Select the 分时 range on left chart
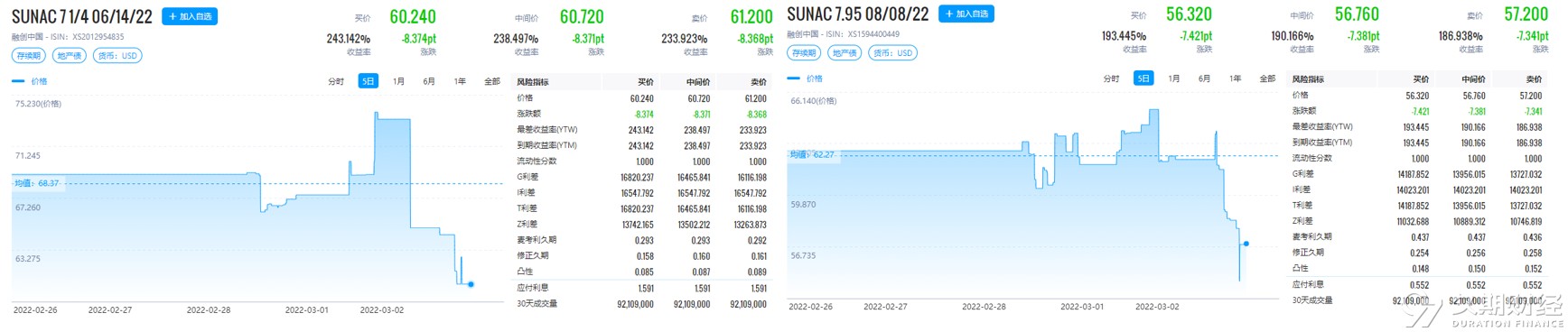This screenshot has width=1568, height=332. (336, 81)
